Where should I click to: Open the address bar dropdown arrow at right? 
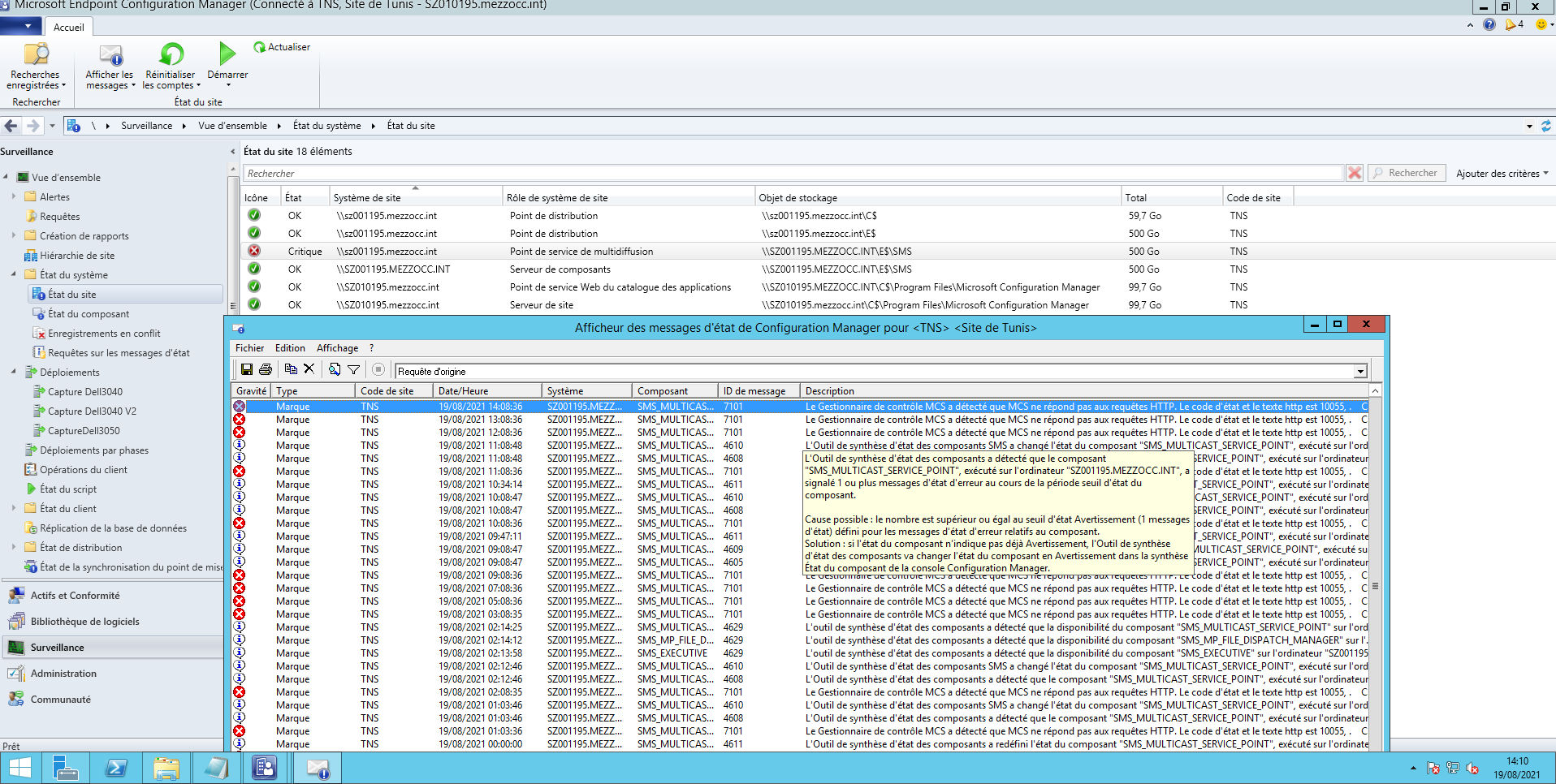pos(1529,126)
